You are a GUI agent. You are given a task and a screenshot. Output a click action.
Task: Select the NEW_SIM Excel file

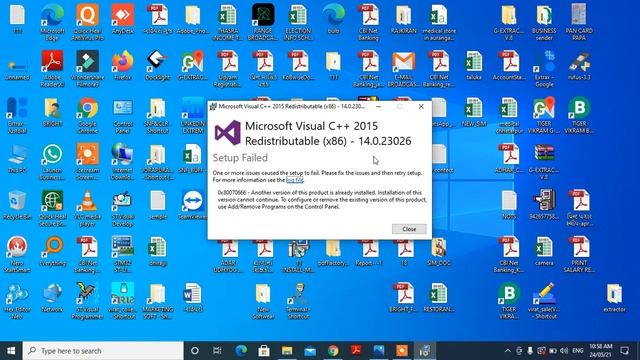pos(474,112)
